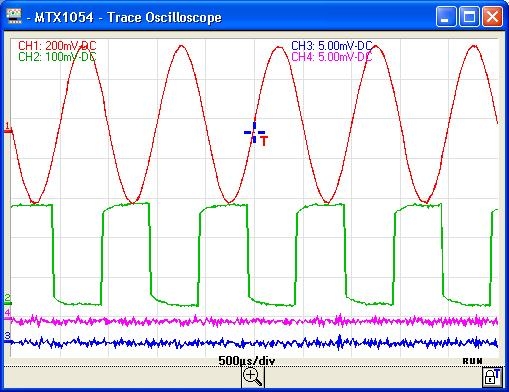The height and width of the screenshot is (392, 509).
Task: Select the CH1 ground level marker
Action: pos(8,129)
